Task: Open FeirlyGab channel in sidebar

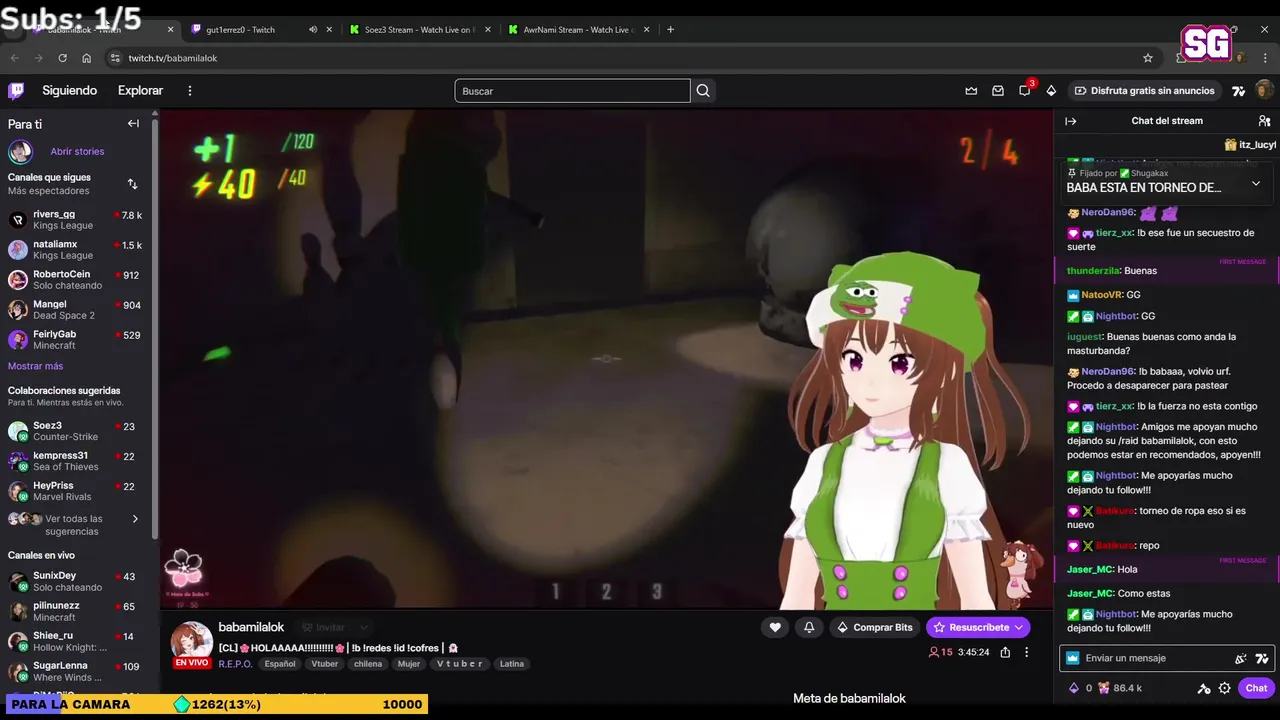Action: tap(75, 340)
